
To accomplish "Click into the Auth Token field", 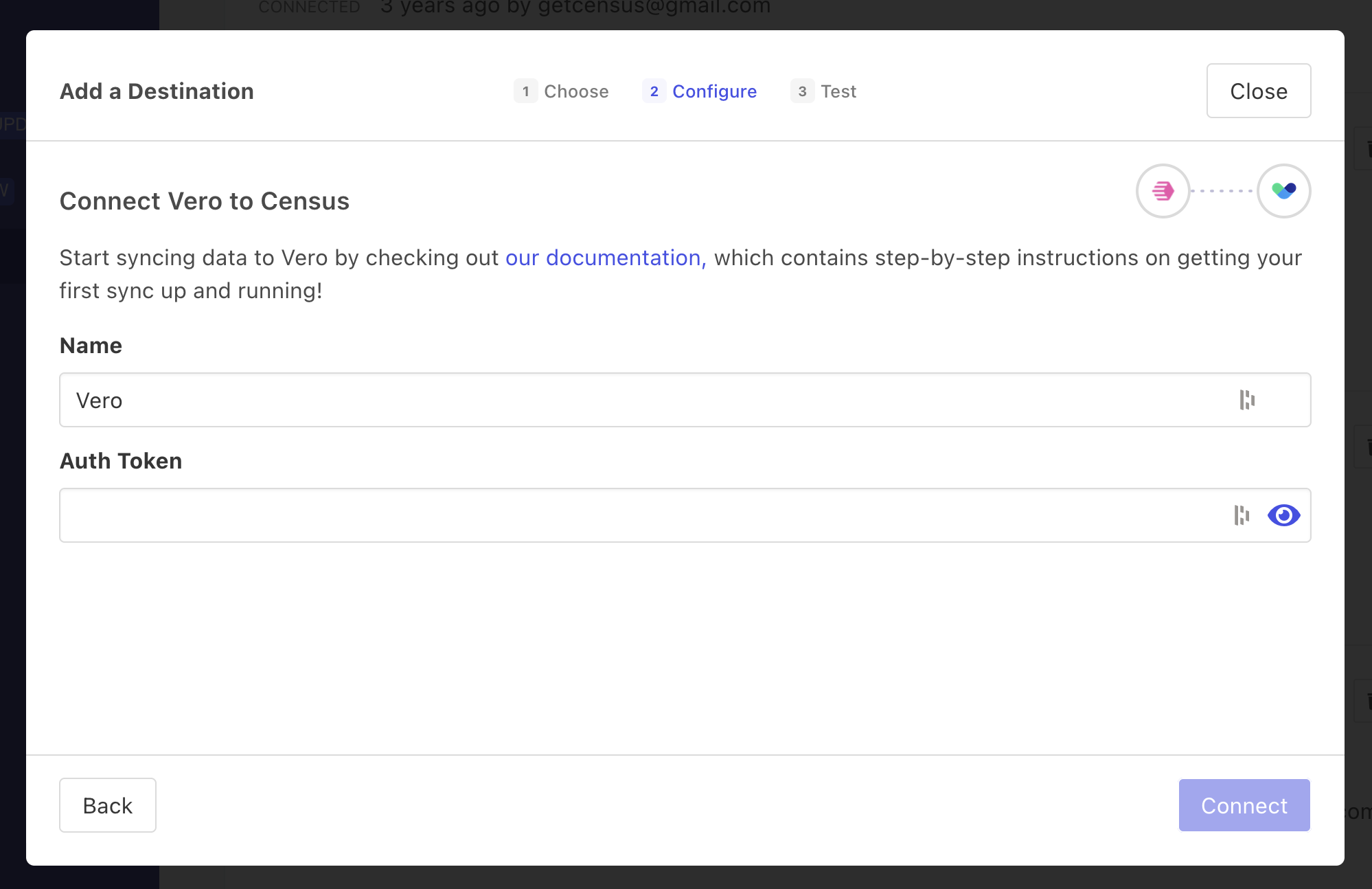I will pos(618,515).
